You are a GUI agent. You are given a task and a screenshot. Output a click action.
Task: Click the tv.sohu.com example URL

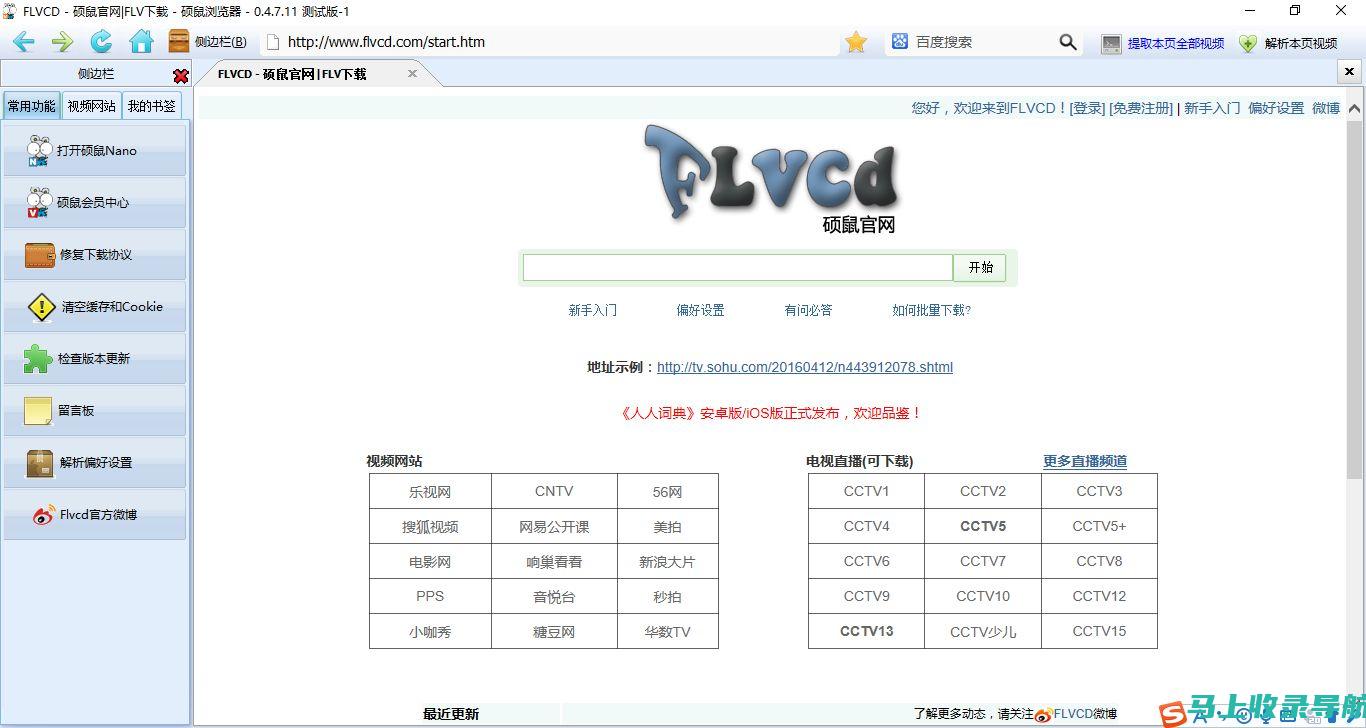coord(805,367)
